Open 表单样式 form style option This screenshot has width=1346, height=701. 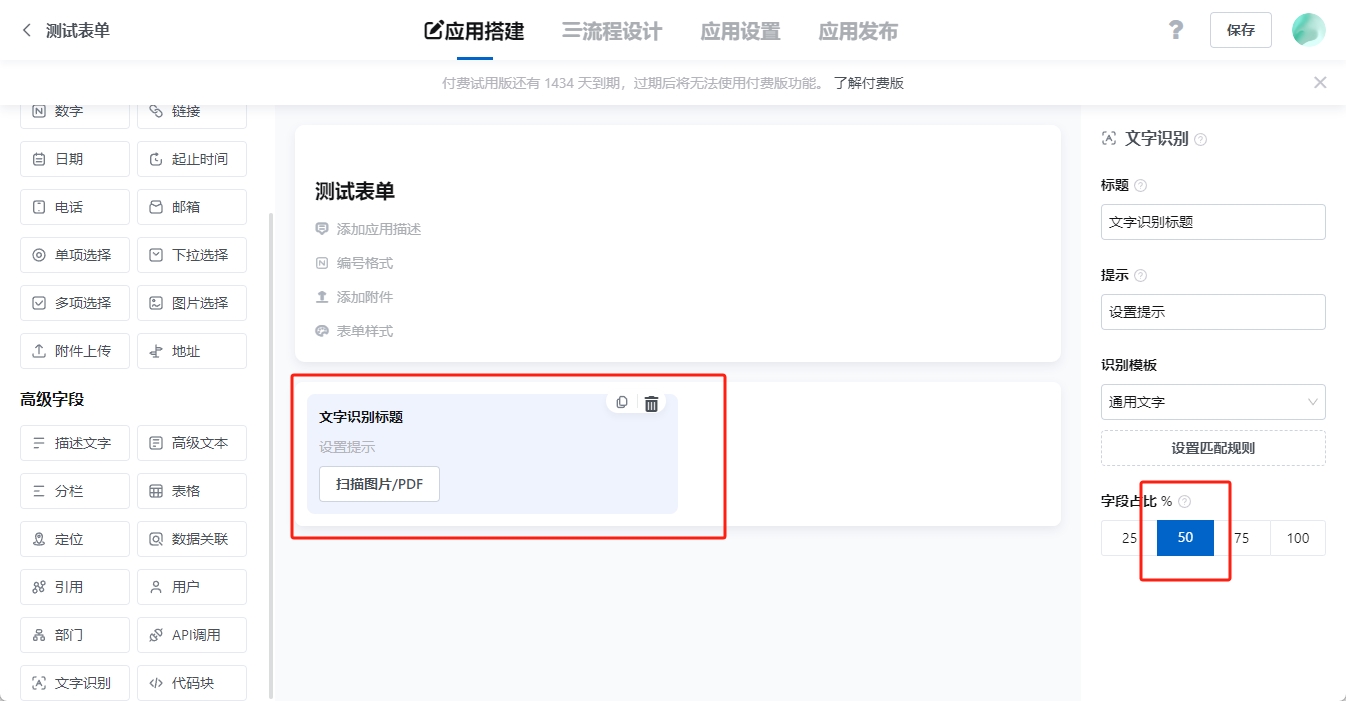click(x=364, y=331)
